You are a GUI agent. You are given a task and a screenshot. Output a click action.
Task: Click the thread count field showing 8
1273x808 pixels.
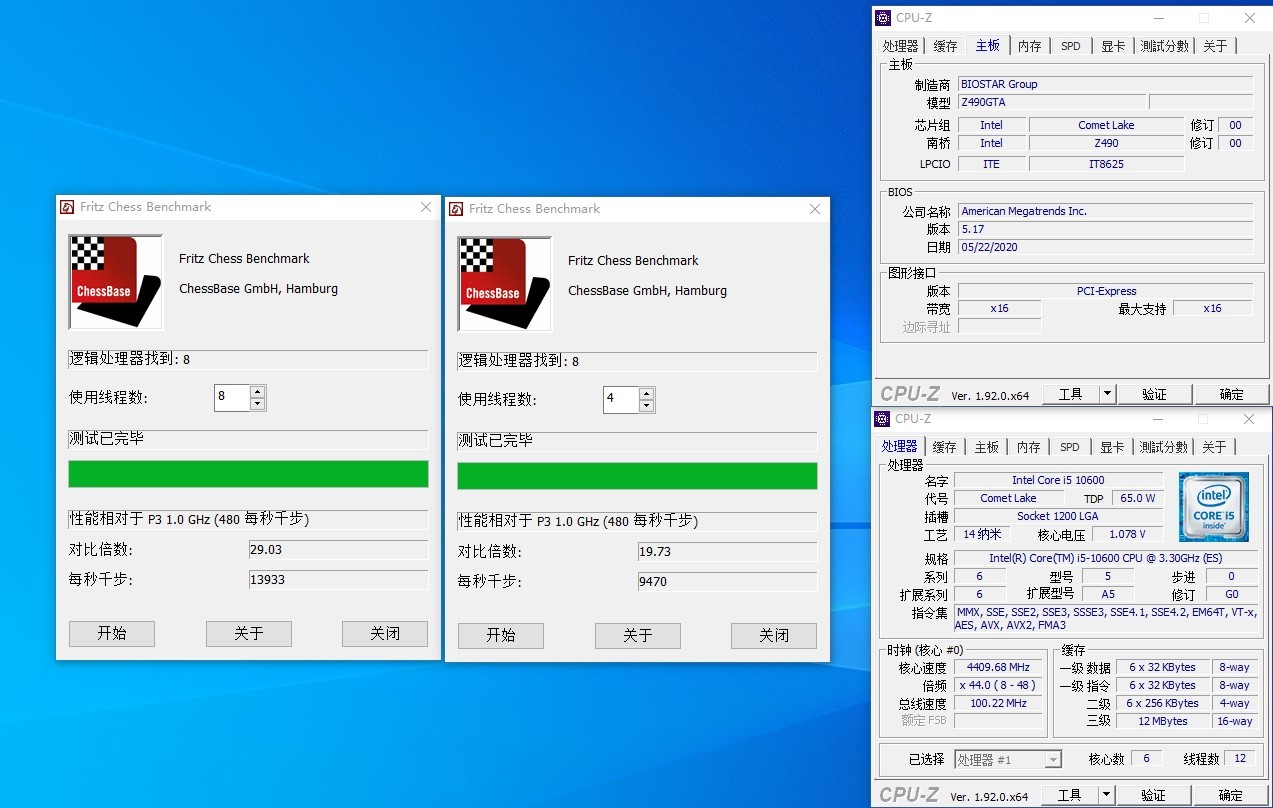point(232,398)
